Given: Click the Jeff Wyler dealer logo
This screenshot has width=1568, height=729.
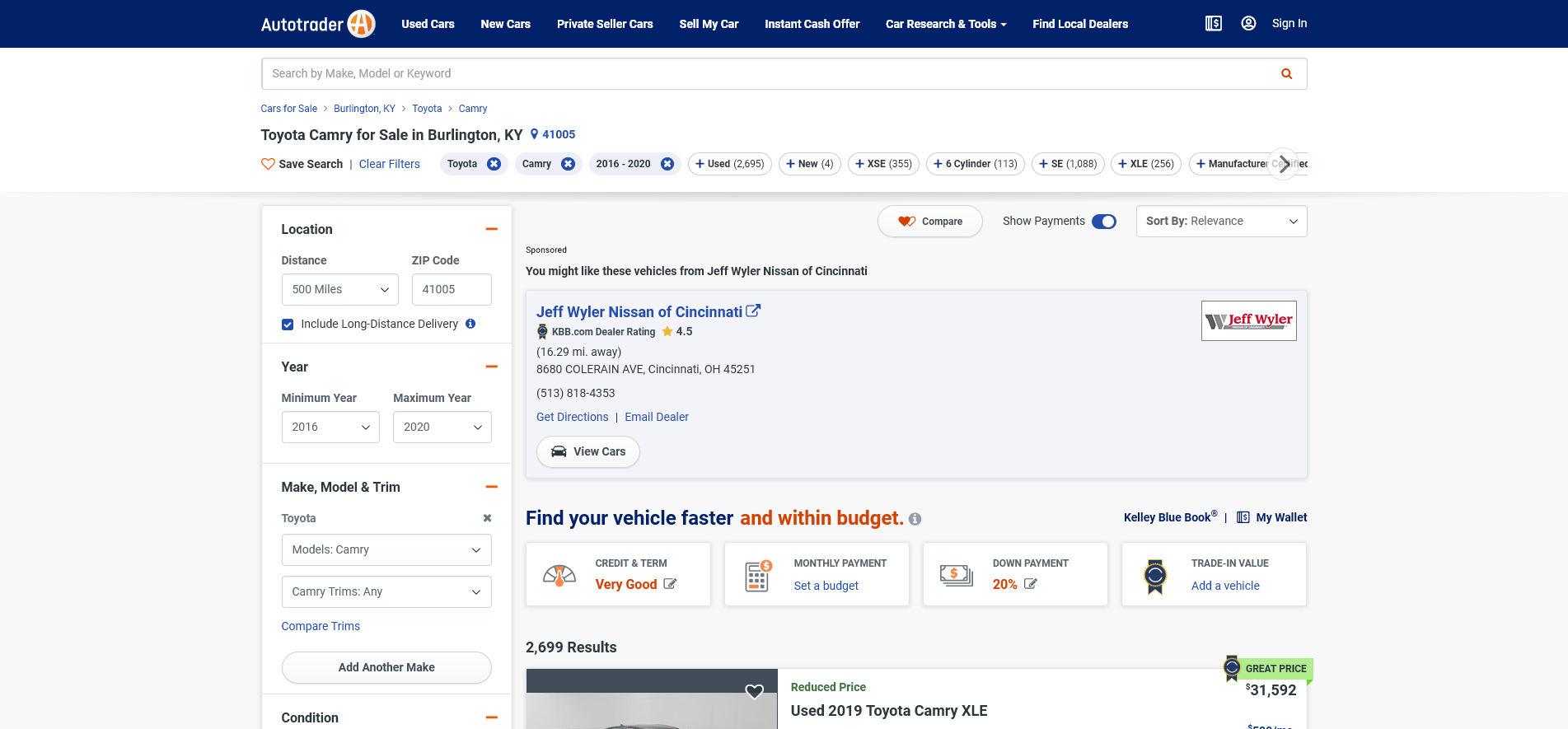Looking at the screenshot, I should coord(1248,320).
